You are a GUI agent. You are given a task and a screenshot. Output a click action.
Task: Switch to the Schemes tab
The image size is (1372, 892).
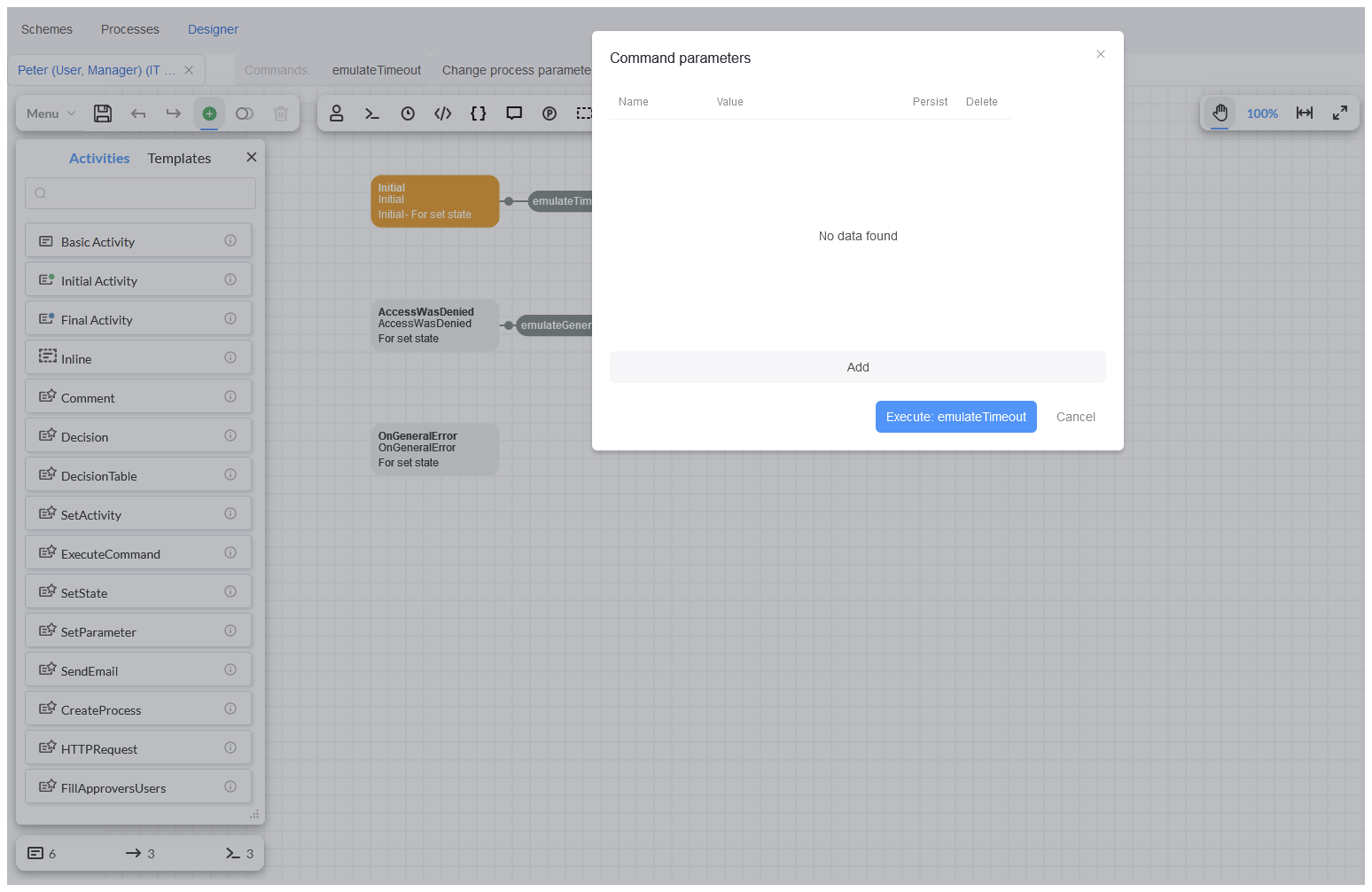(47, 29)
